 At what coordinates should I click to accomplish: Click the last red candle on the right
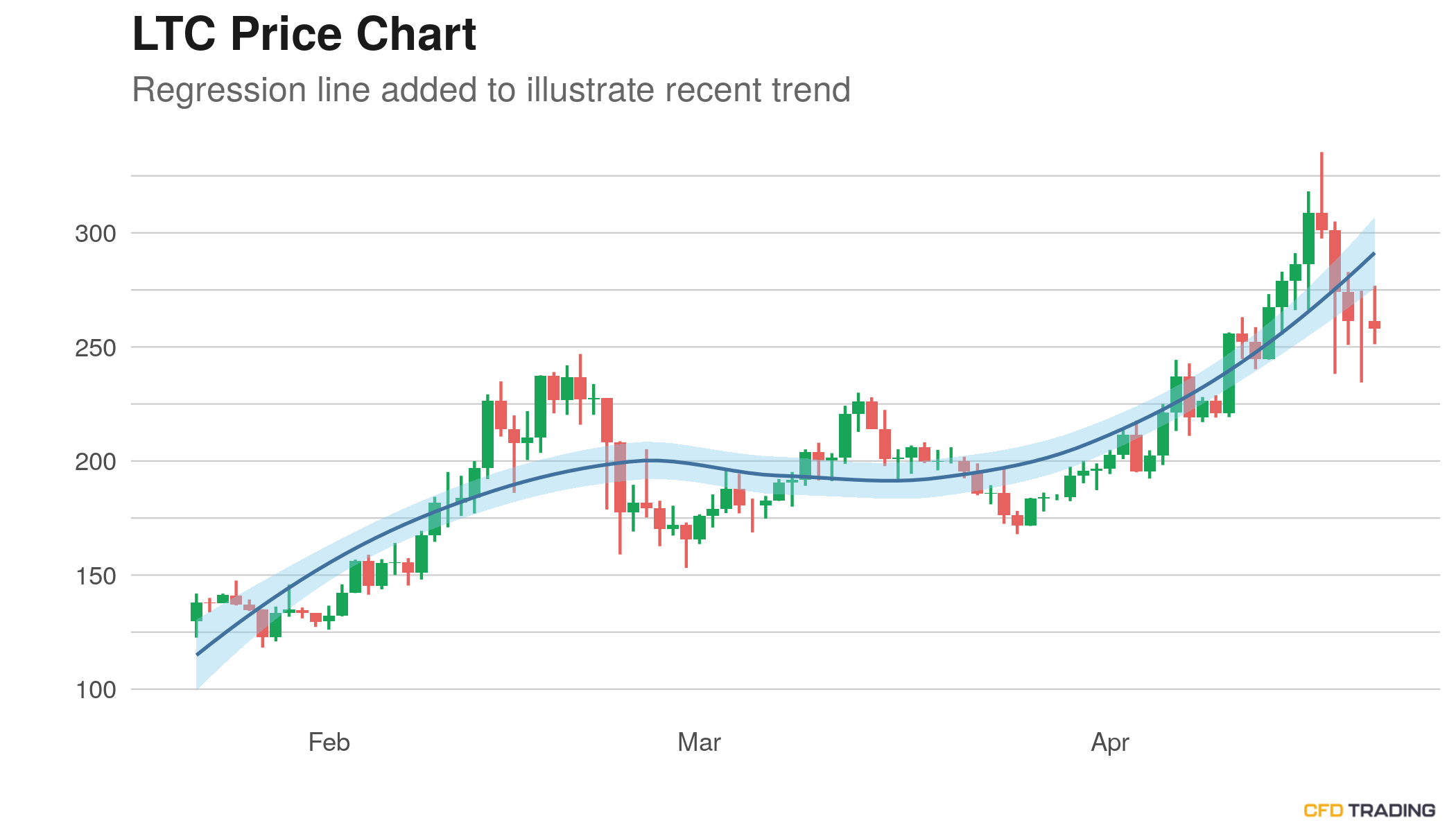point(1374,324)
